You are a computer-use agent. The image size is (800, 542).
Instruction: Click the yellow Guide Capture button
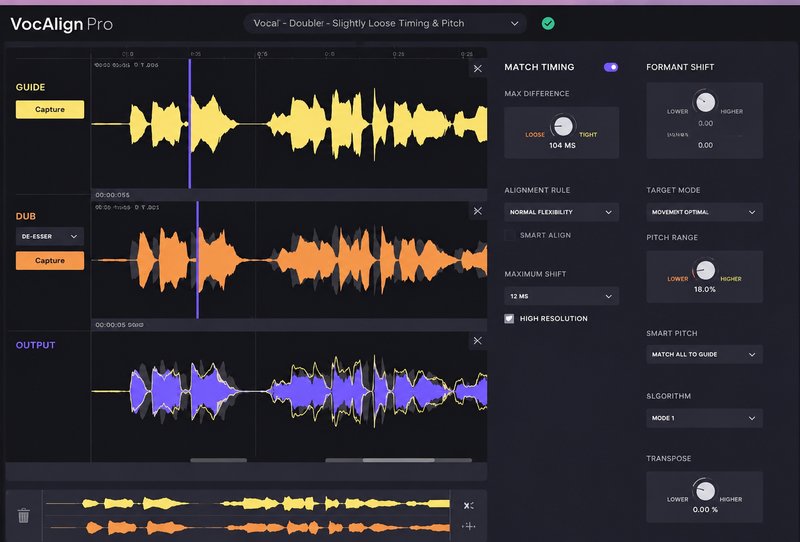[x=49, y=109]
